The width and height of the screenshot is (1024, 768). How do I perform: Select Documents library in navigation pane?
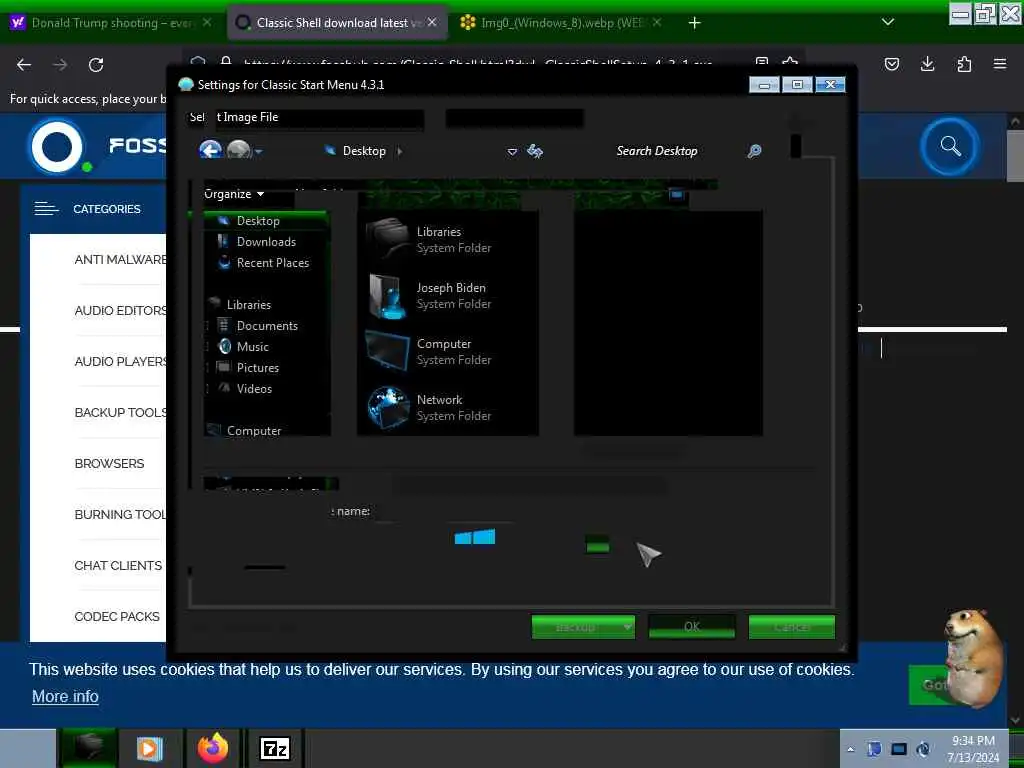coord(267,325)
